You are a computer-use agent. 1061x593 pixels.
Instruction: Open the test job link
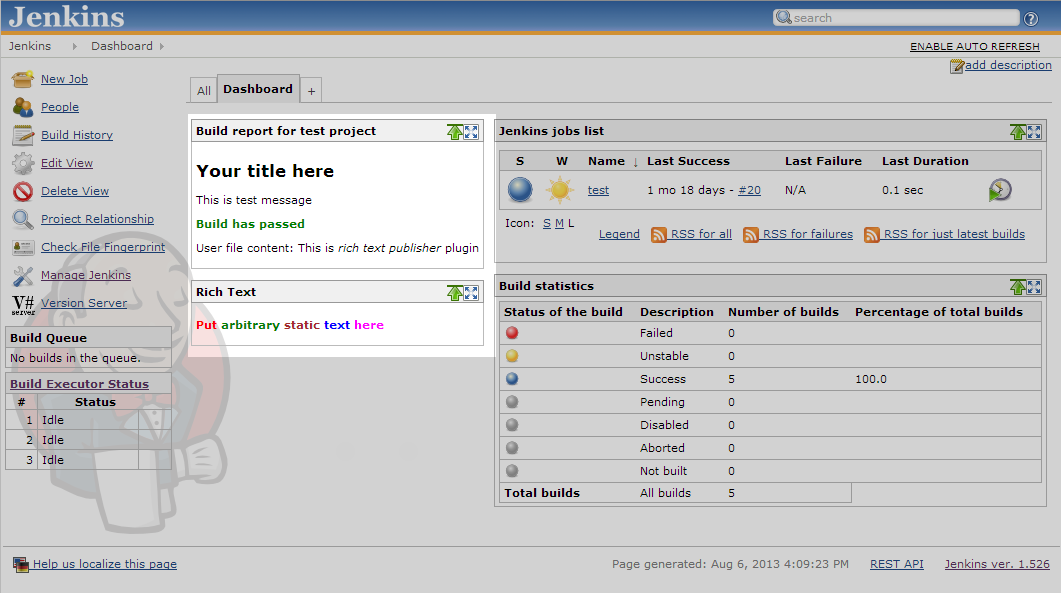click(598, 190)
